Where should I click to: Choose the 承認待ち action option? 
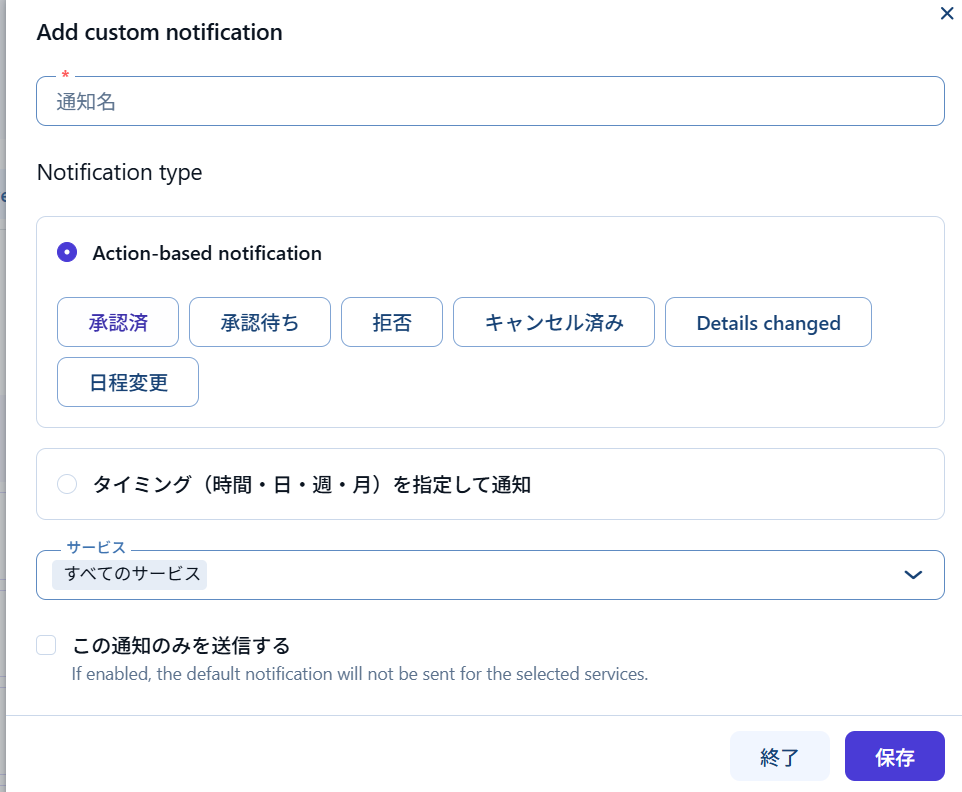point(260,322)
